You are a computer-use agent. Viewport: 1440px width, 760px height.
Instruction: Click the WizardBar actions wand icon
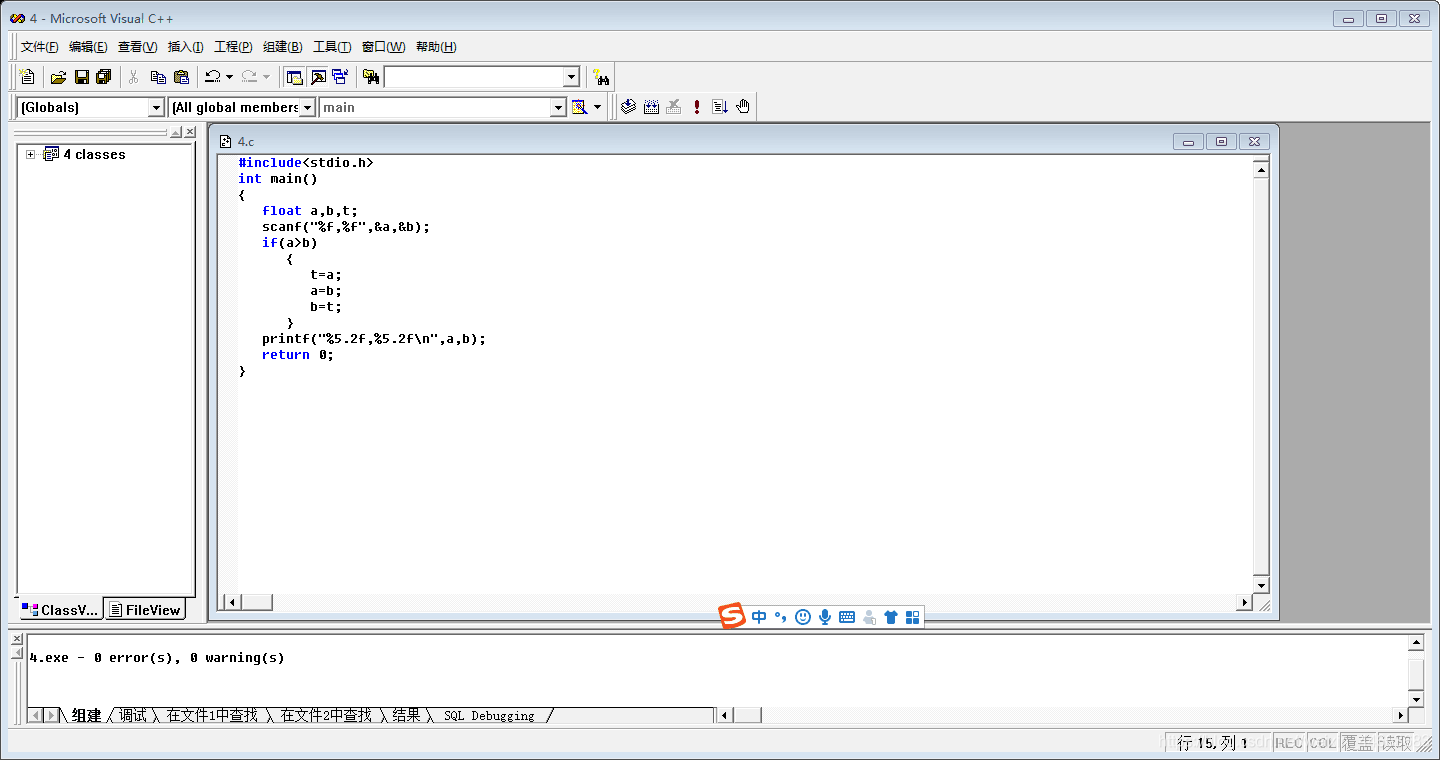579,107
